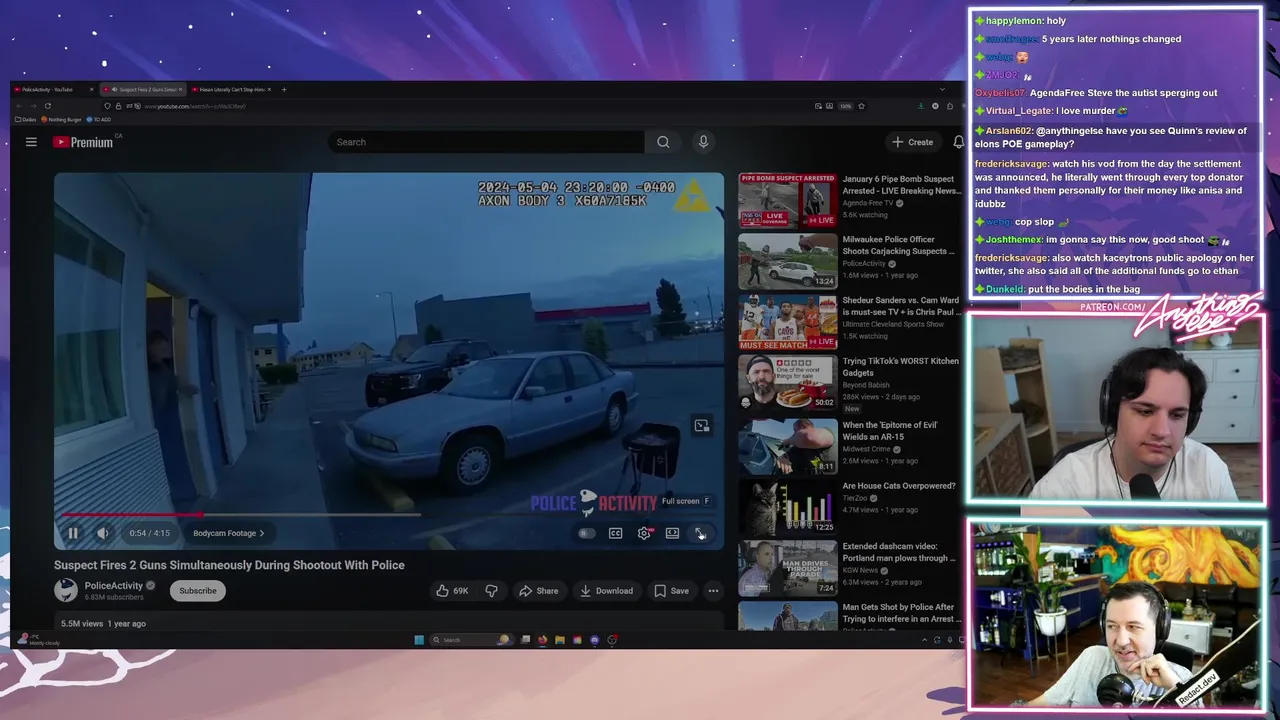The height and width of the screenshot is (720, 1280).
Task: Seek along the red video progress bar
Action: (x=131, y=515)
